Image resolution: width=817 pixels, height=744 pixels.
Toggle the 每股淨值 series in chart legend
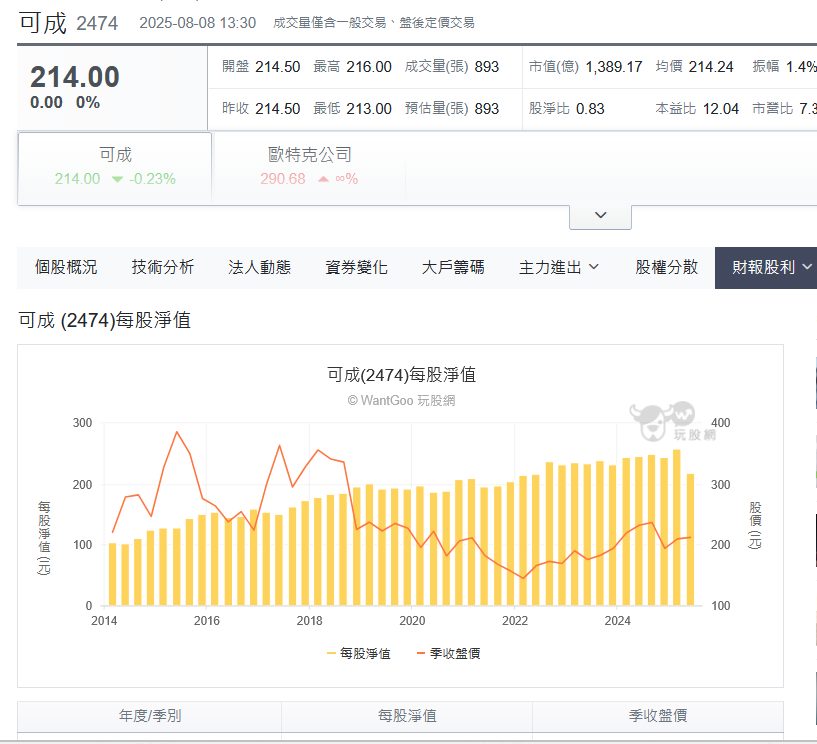coord(358,653)
